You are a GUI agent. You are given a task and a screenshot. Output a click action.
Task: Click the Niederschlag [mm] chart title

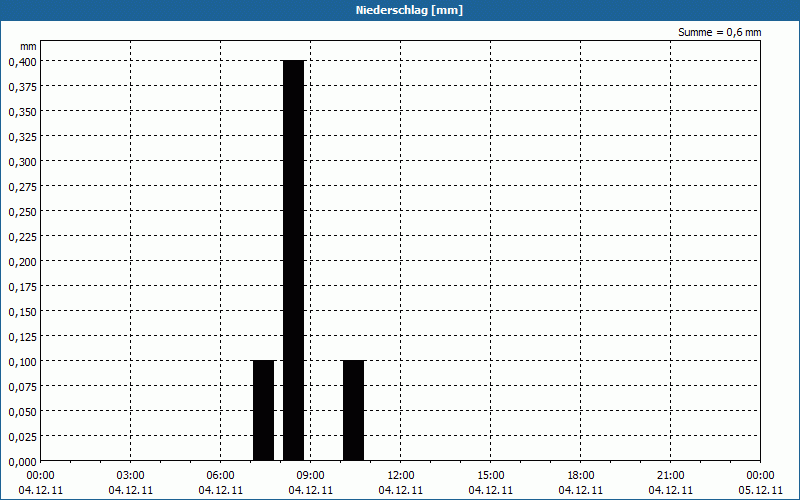[x=409, y=10]
